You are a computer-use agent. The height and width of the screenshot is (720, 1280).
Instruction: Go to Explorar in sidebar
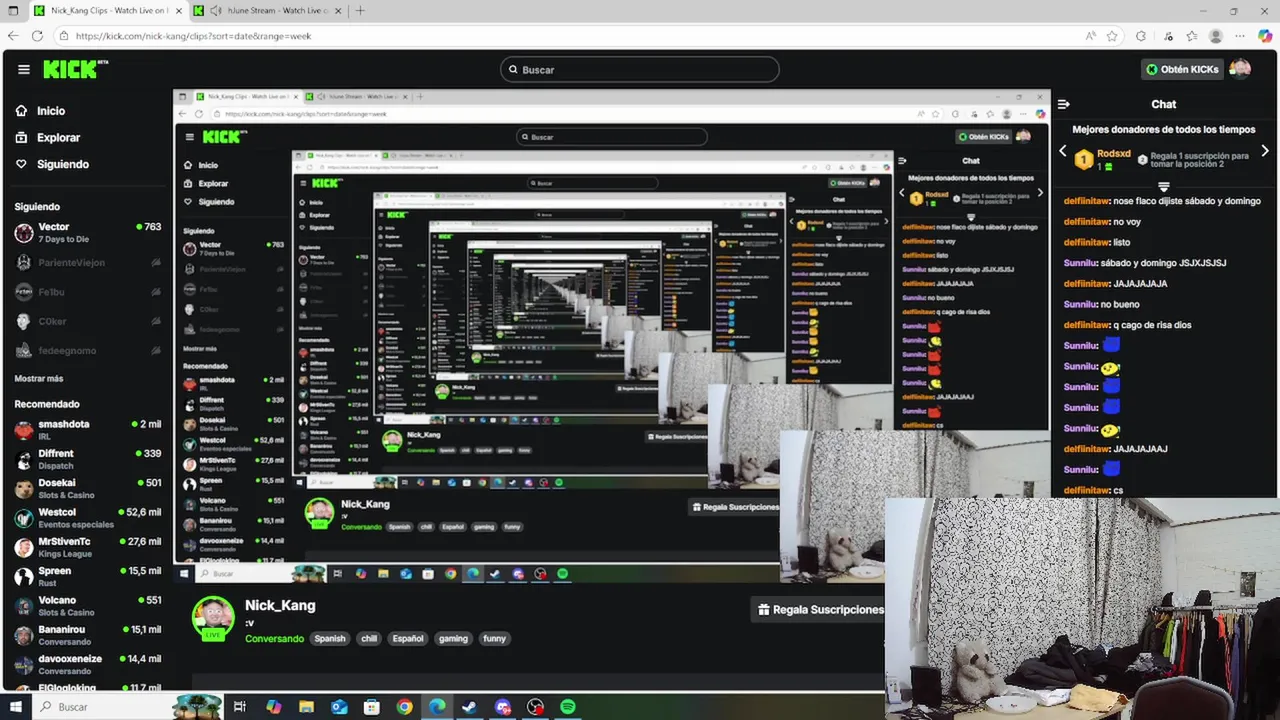pos(58,137)
